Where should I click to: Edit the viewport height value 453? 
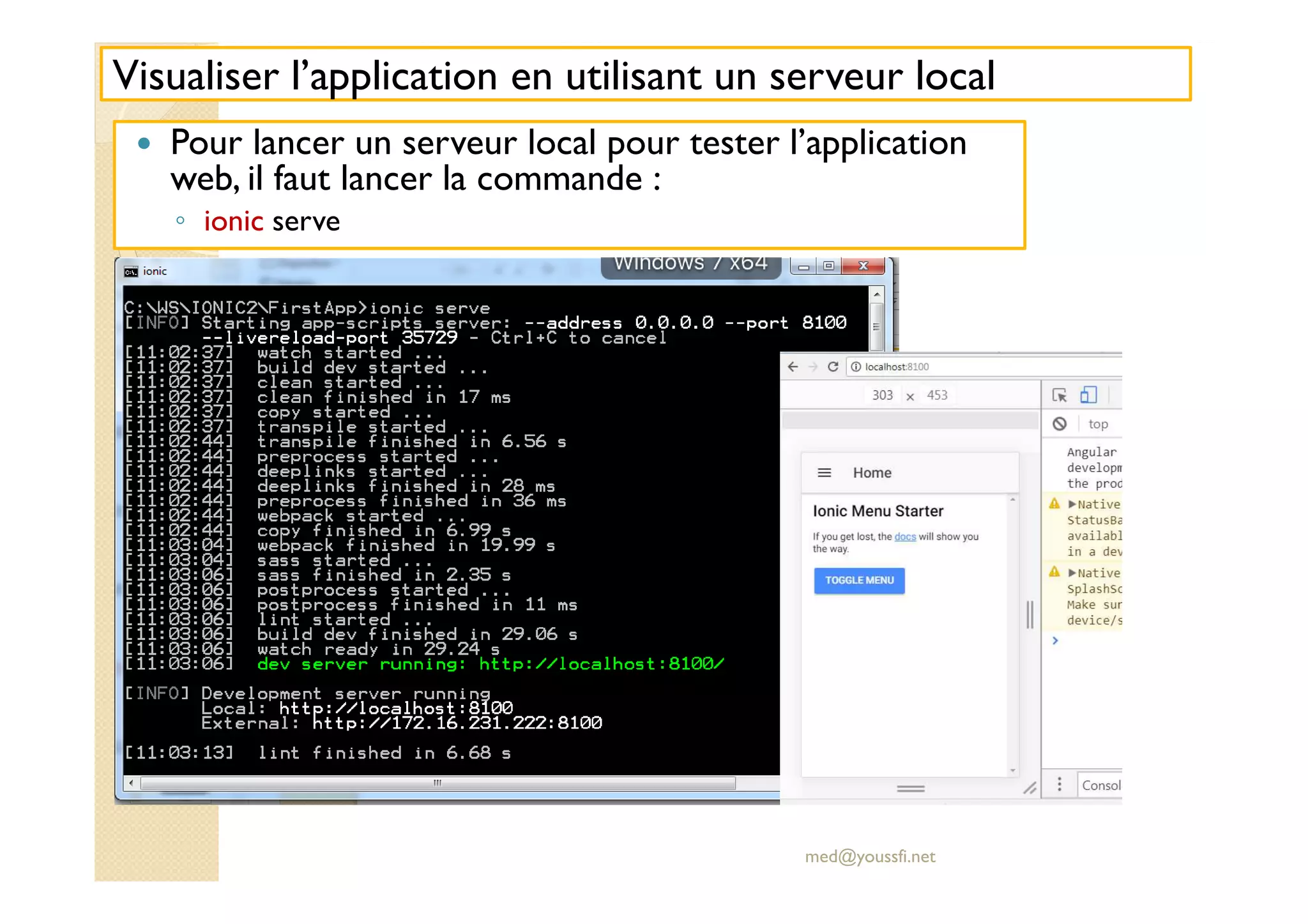pos(937,395)
